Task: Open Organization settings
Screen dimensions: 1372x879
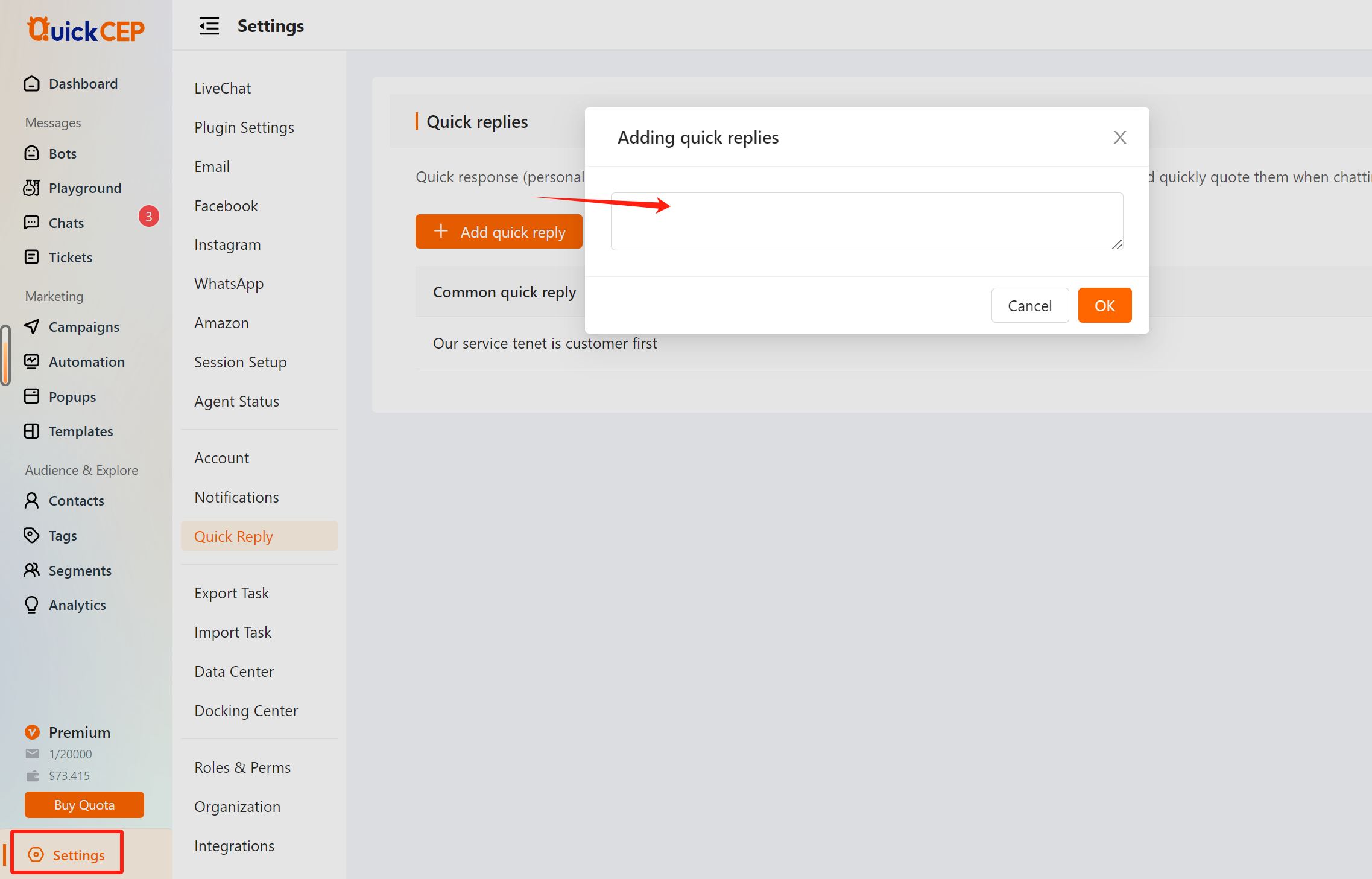Action: 237,807
